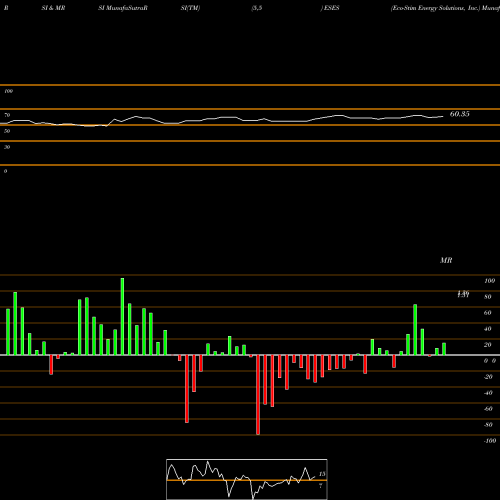The image size is (500, 500).
Task: Click the -100 label on MR right axis
Action: tap(490, 441)
